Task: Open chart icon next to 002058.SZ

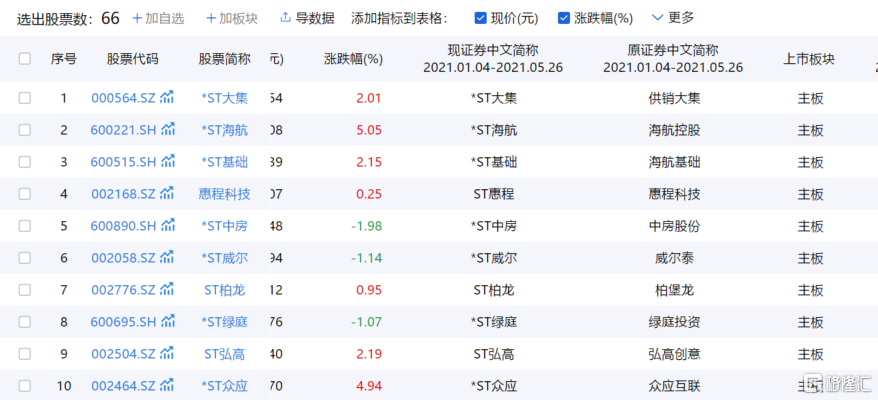Action: click(167, 257)
